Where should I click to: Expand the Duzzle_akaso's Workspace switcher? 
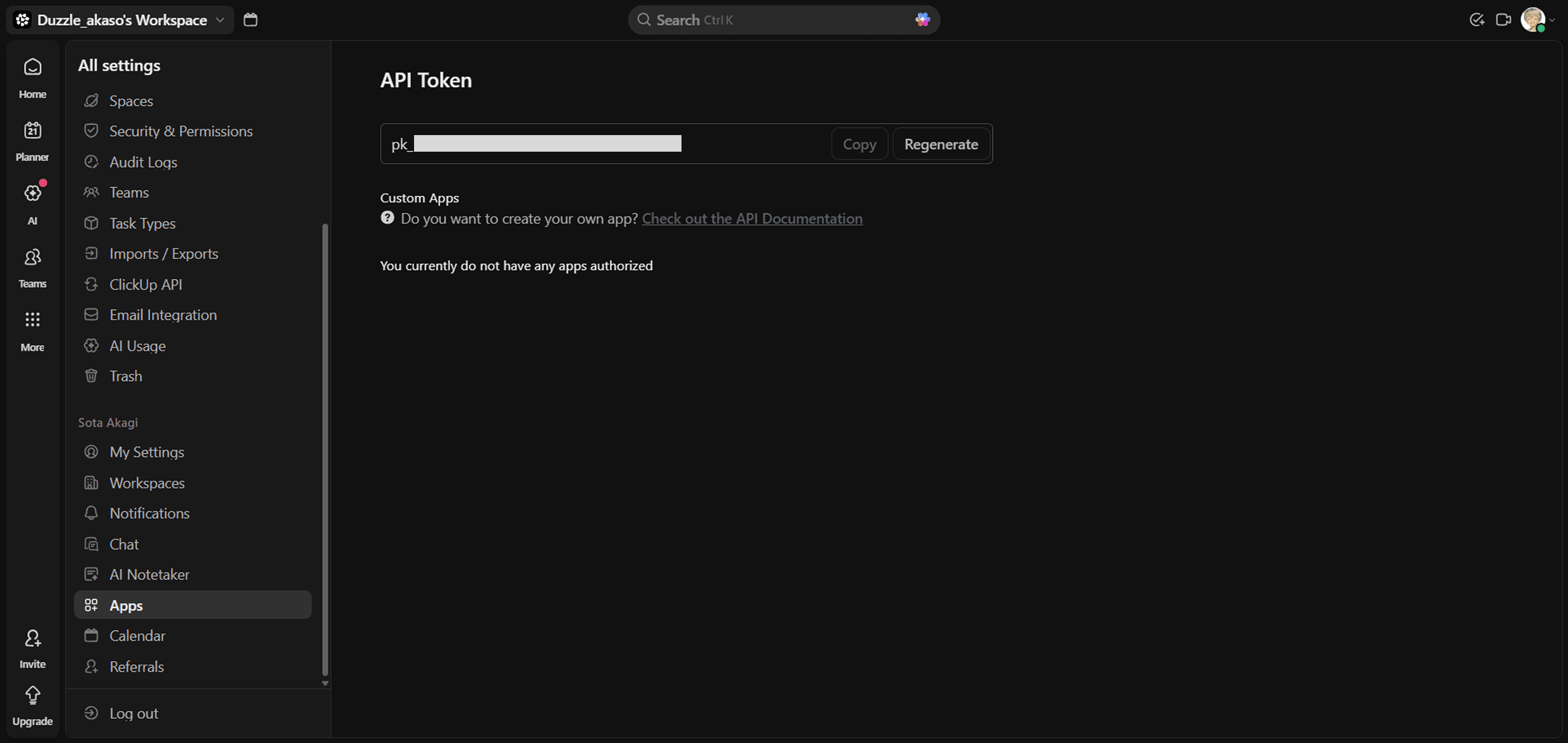pos(120,19)
